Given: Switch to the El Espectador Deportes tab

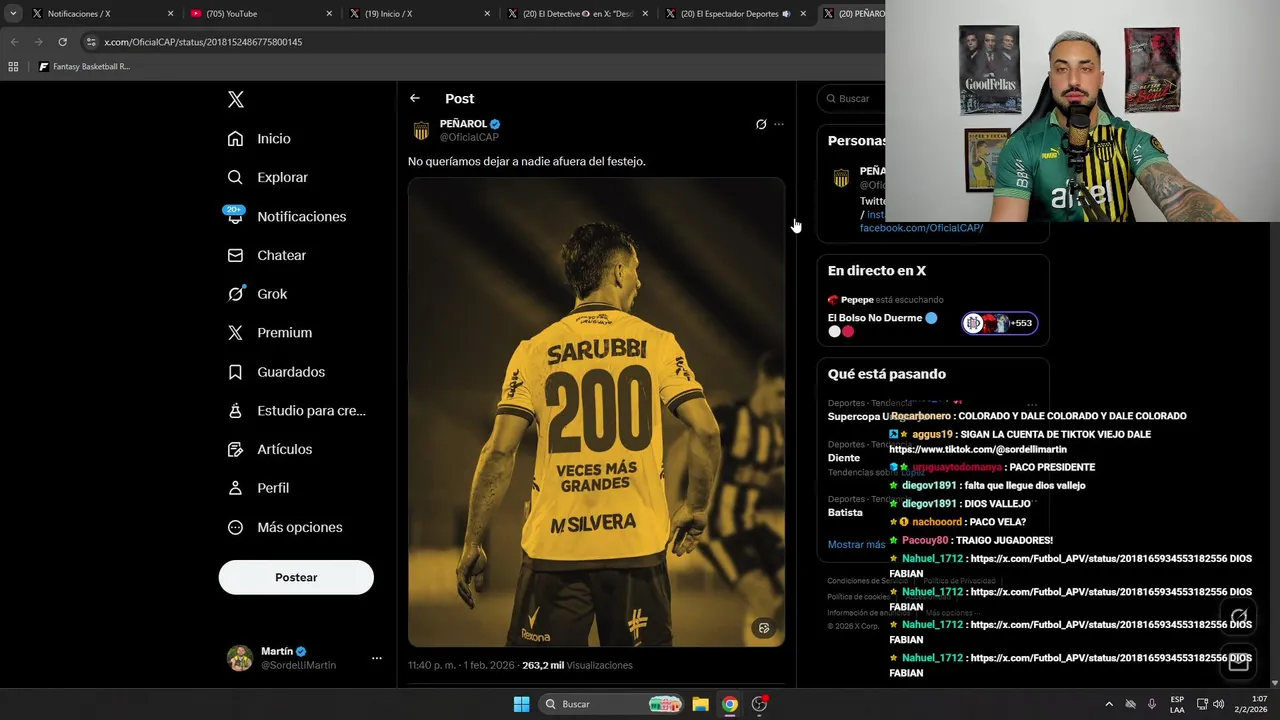Looking at the screenshot, I should pyautogui.click(x=736, y=14).
